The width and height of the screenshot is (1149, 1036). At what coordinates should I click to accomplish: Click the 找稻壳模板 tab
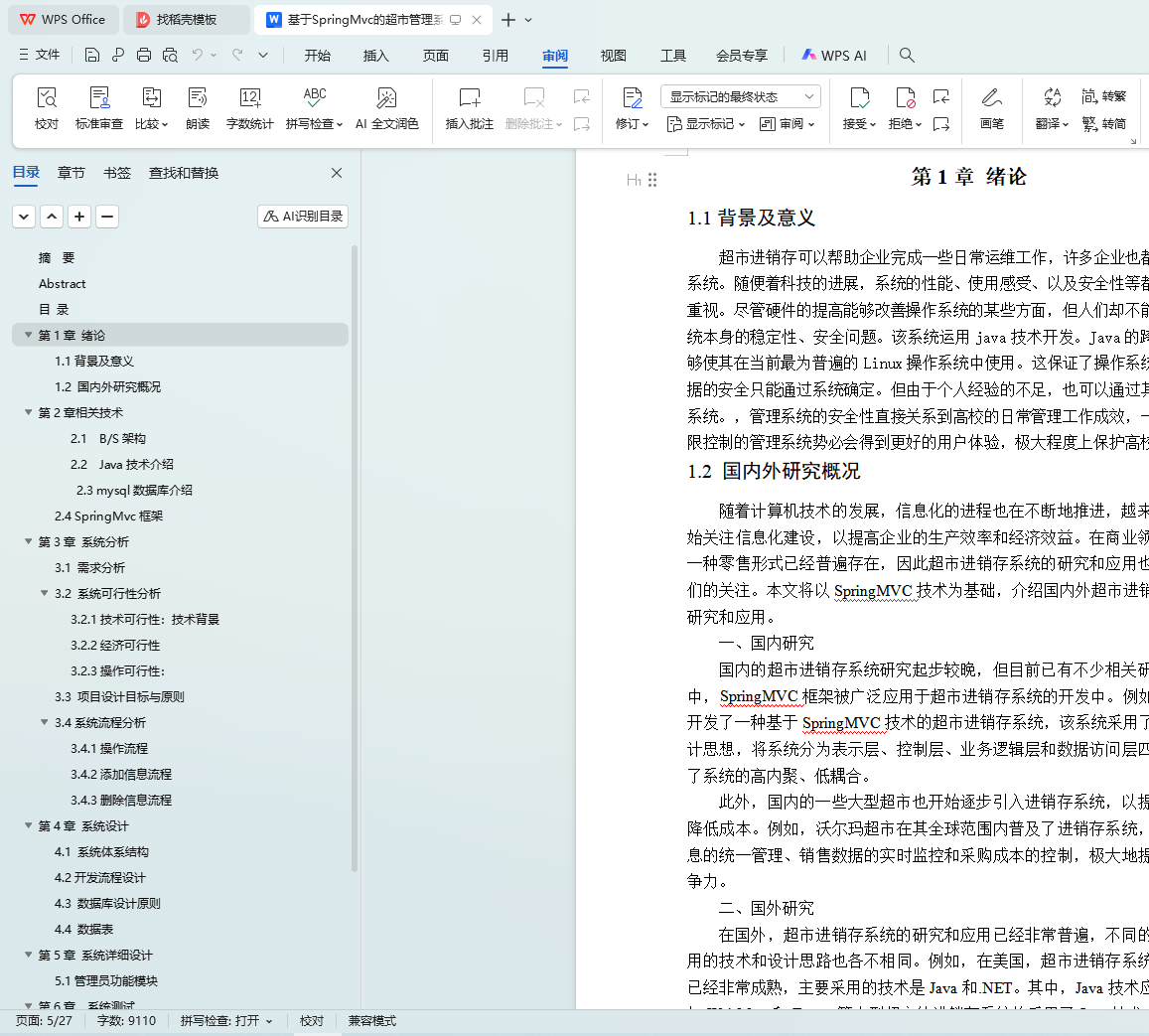point(186,20)
